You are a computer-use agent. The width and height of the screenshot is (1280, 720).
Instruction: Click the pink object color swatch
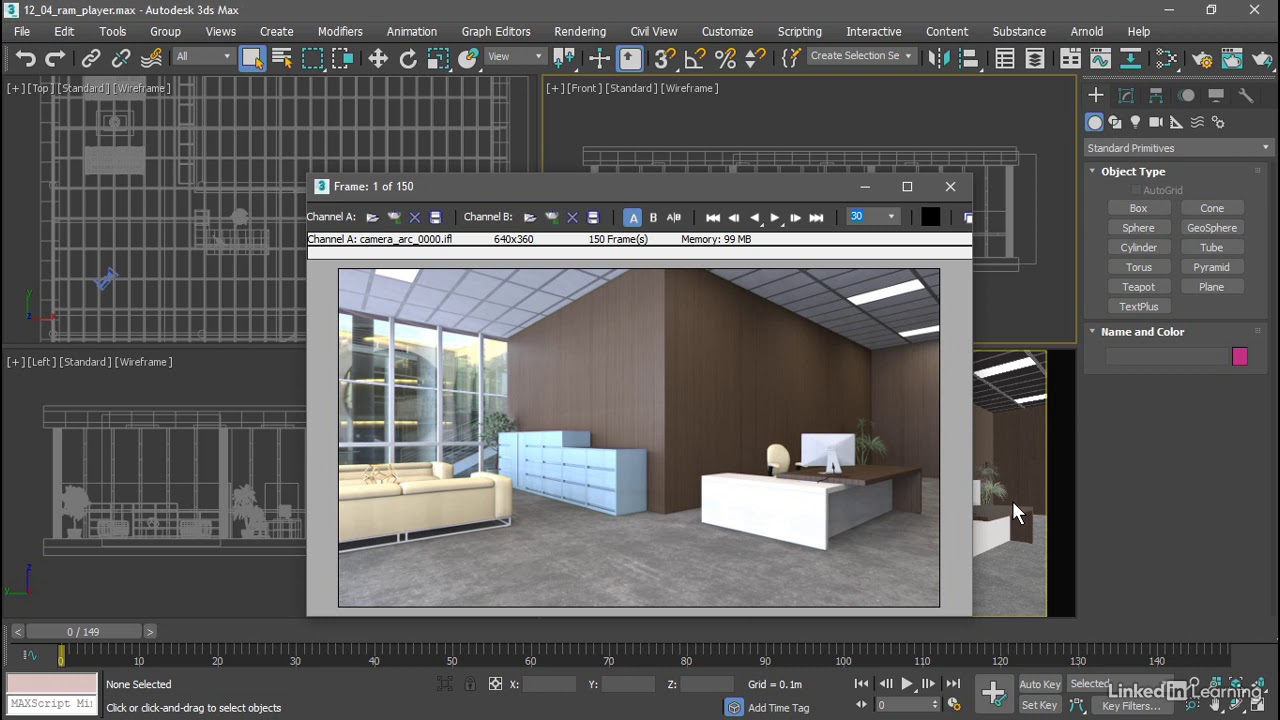point(1240,357)
